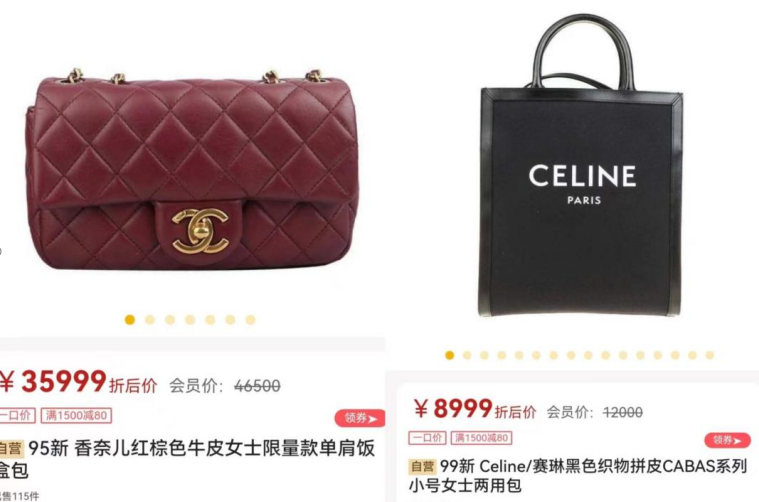Click the crossed-out 46500 member price
This screenshot has width=759, height=502.
pos(257,386)
